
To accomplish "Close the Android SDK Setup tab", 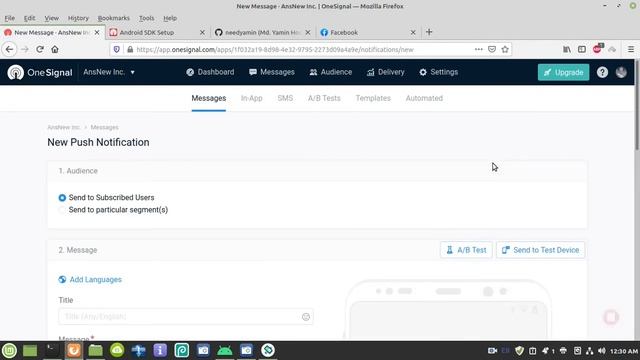I will coord(202,32).
